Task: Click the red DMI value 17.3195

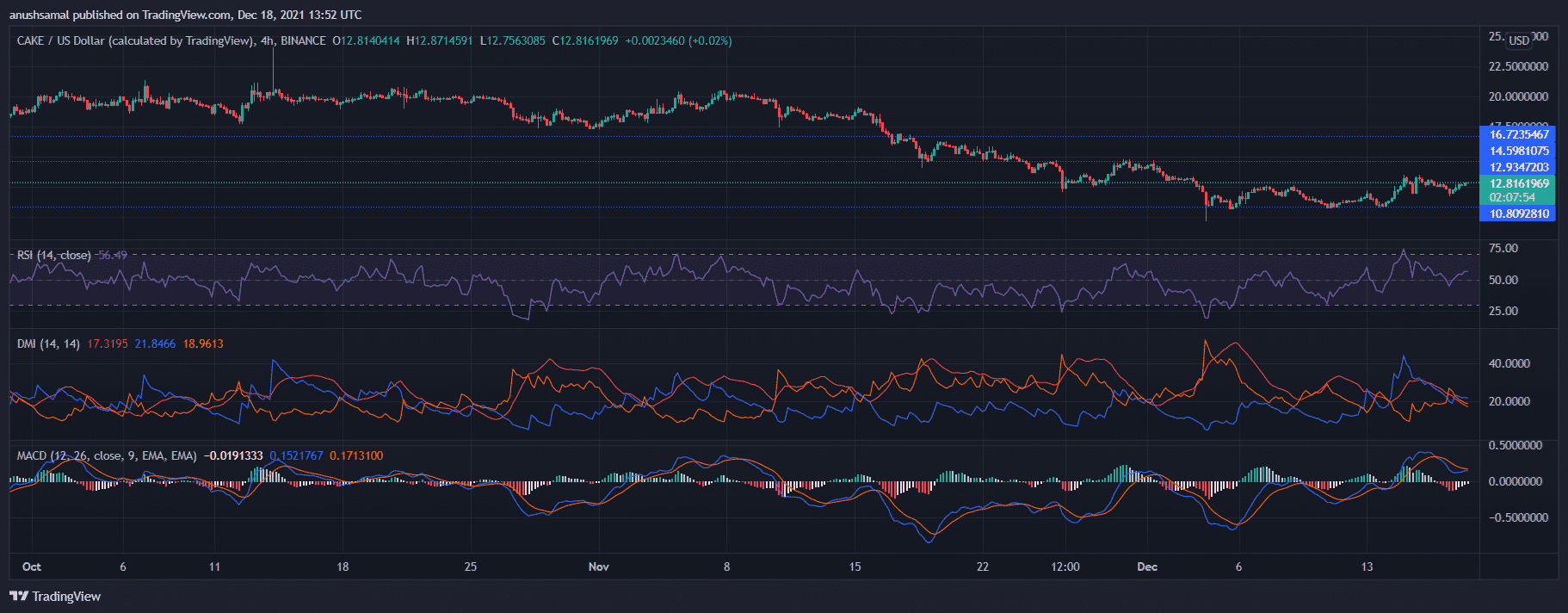Action: tap(108, 344)
